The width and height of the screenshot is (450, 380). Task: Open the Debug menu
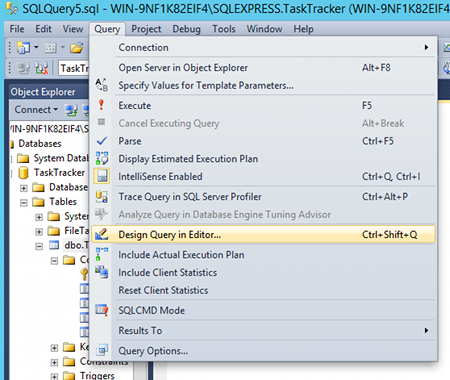pos(186,29)
